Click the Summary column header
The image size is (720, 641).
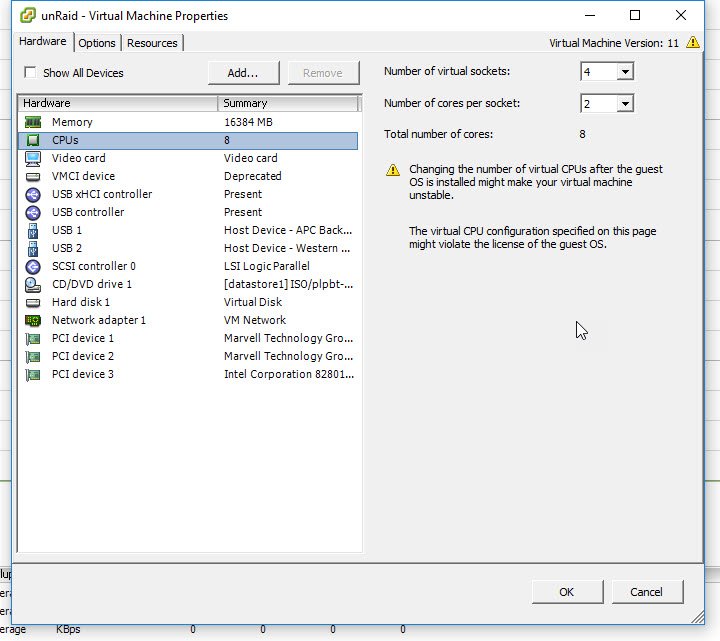[x=287, y=103]
